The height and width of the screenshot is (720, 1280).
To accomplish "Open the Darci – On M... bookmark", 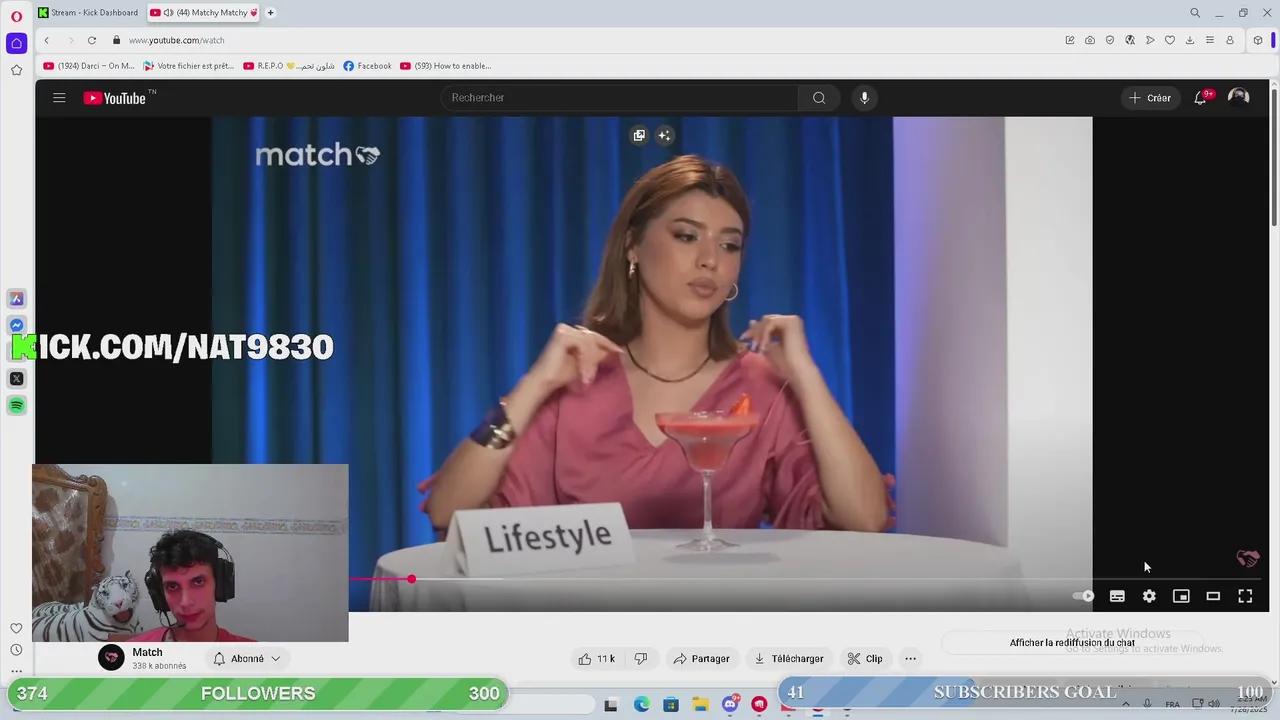I will [88, 66].
